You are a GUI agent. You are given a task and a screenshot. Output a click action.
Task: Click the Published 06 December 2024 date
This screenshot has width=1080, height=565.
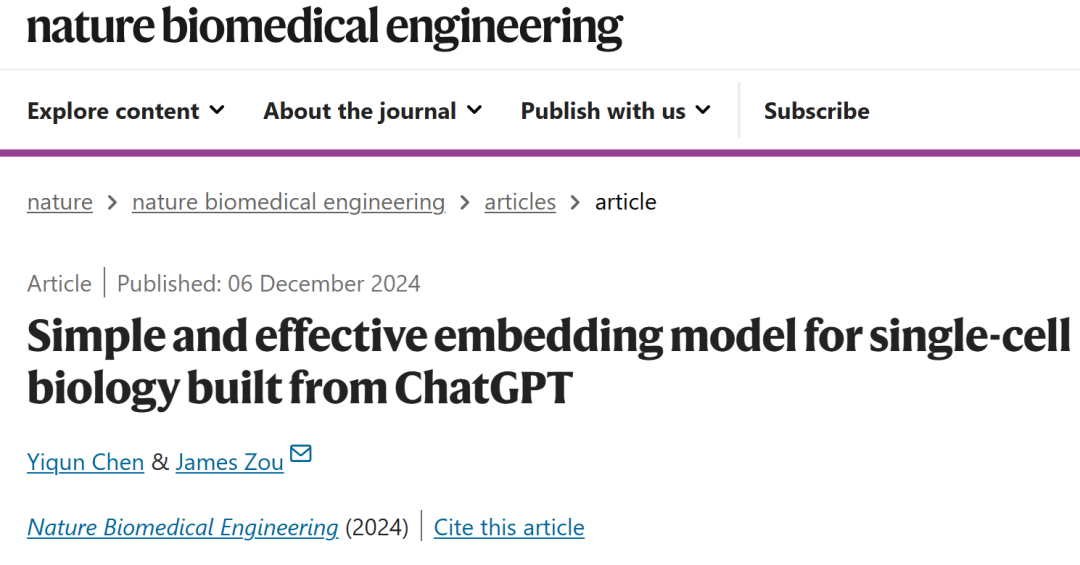[269, 283]
